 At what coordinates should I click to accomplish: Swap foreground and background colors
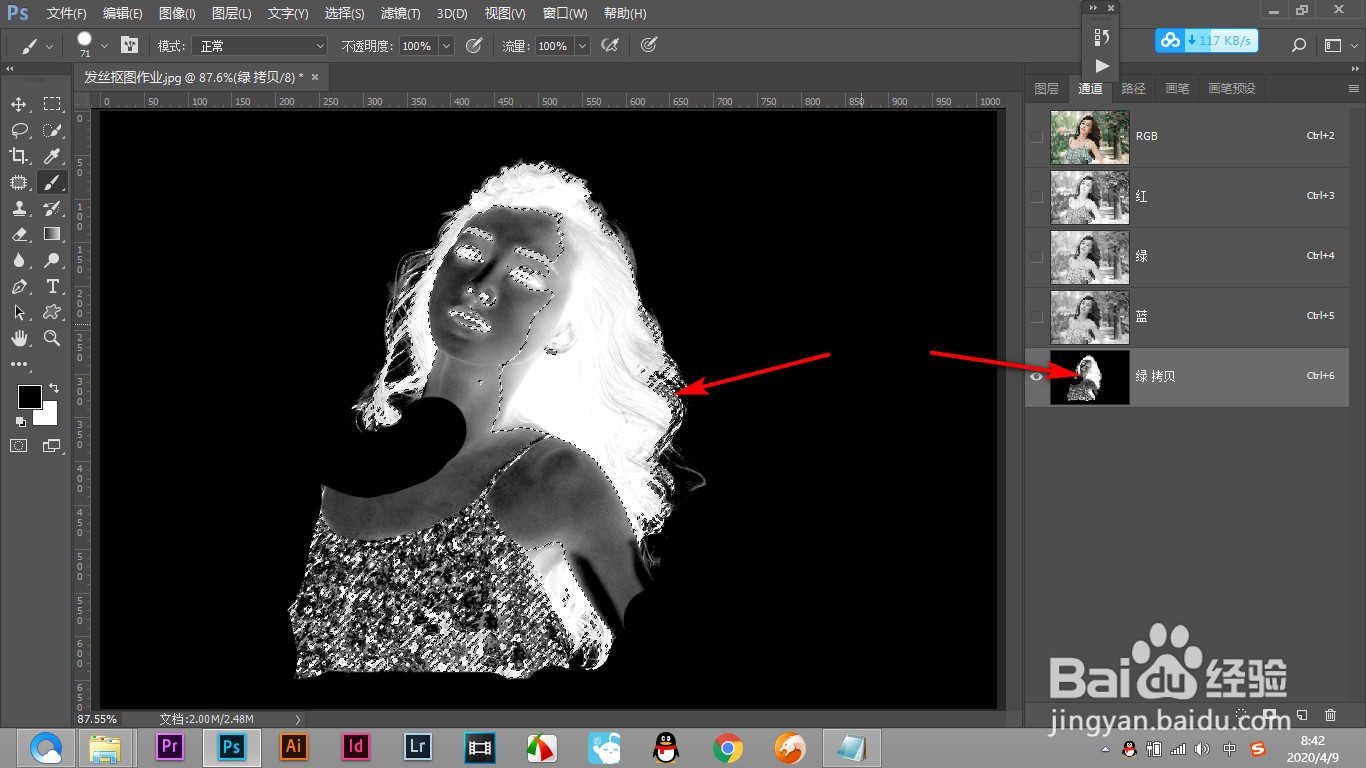tap(54, 388)
